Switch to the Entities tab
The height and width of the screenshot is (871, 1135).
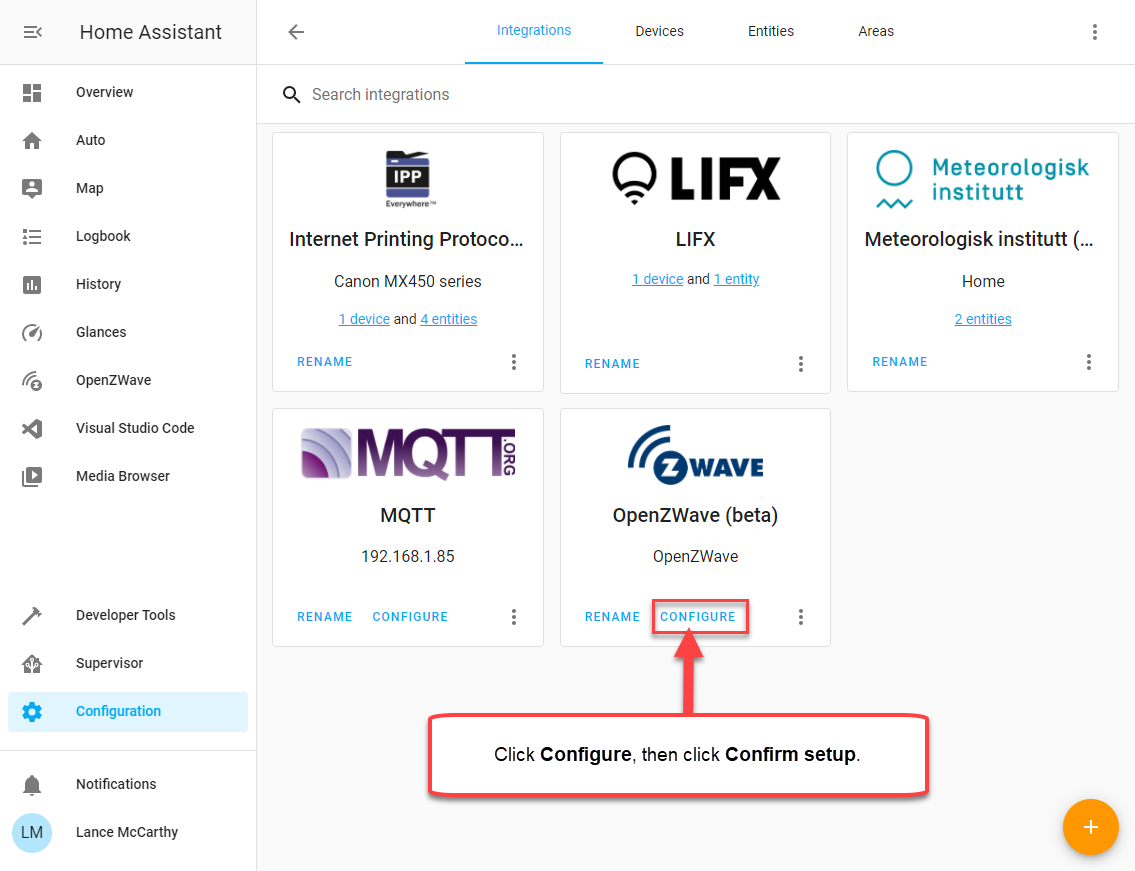click(x=771, y=31)
